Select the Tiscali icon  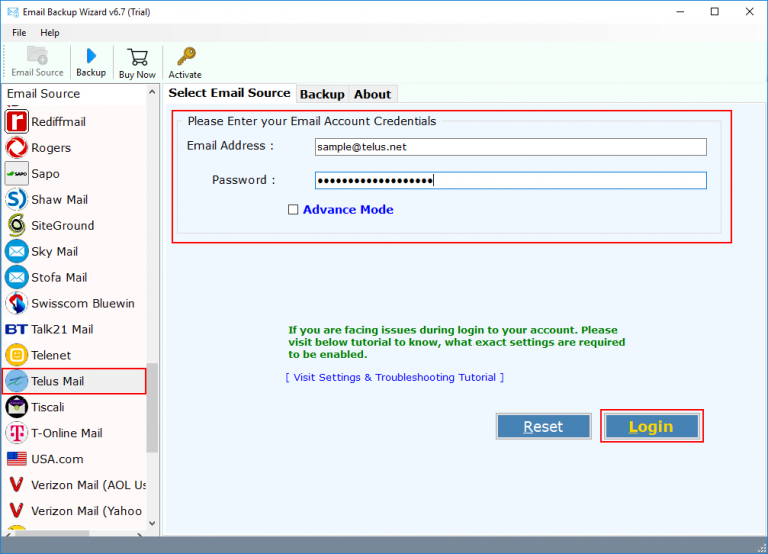[17, 407]
